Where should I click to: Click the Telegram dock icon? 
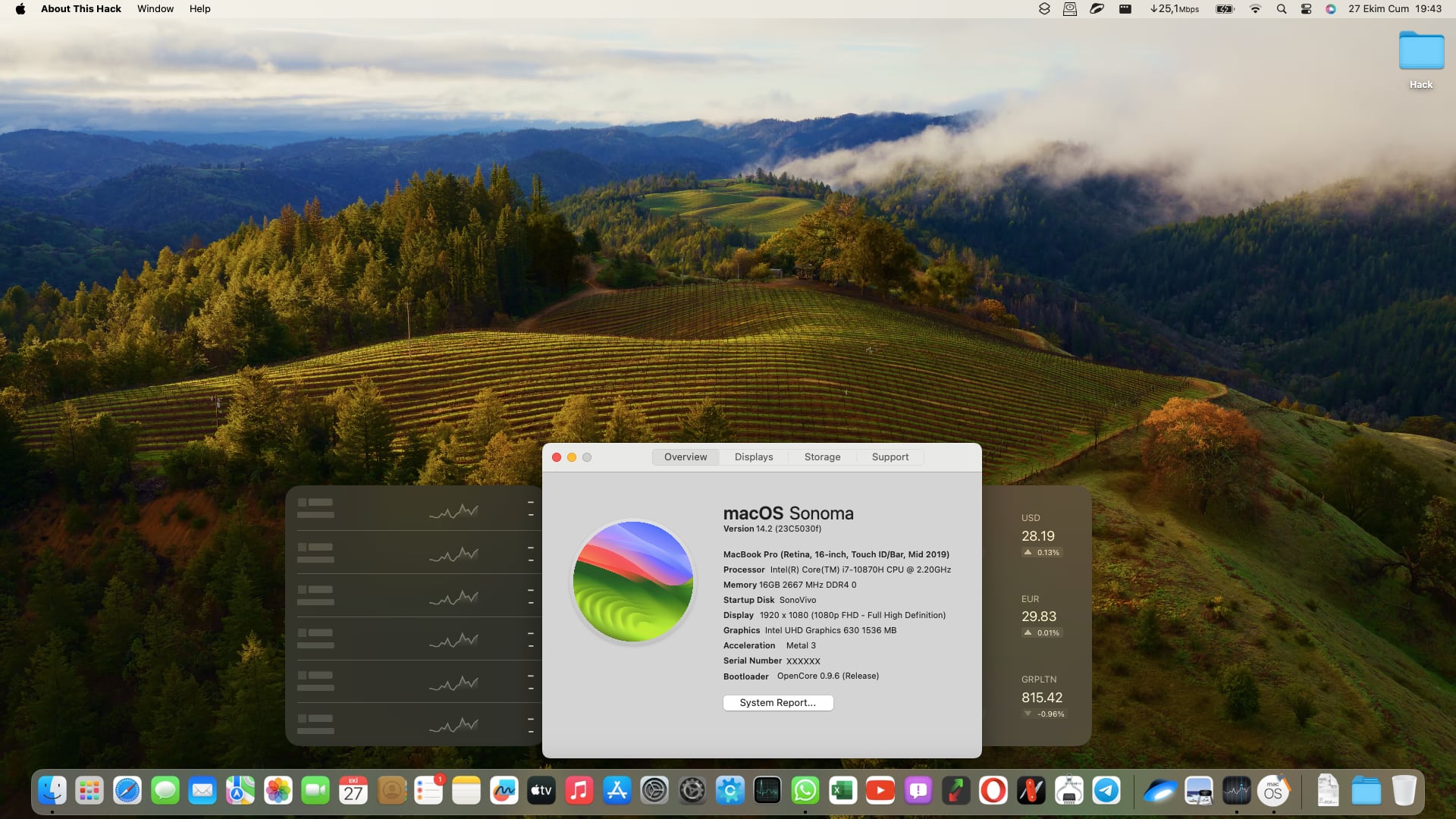1106,791
